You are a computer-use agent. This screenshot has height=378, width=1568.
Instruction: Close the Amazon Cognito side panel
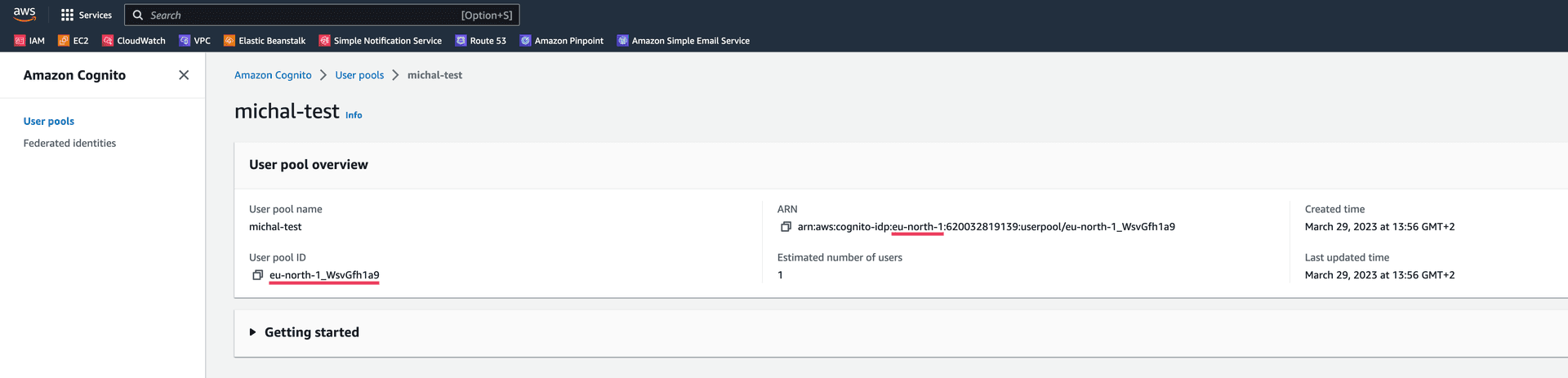184,75
